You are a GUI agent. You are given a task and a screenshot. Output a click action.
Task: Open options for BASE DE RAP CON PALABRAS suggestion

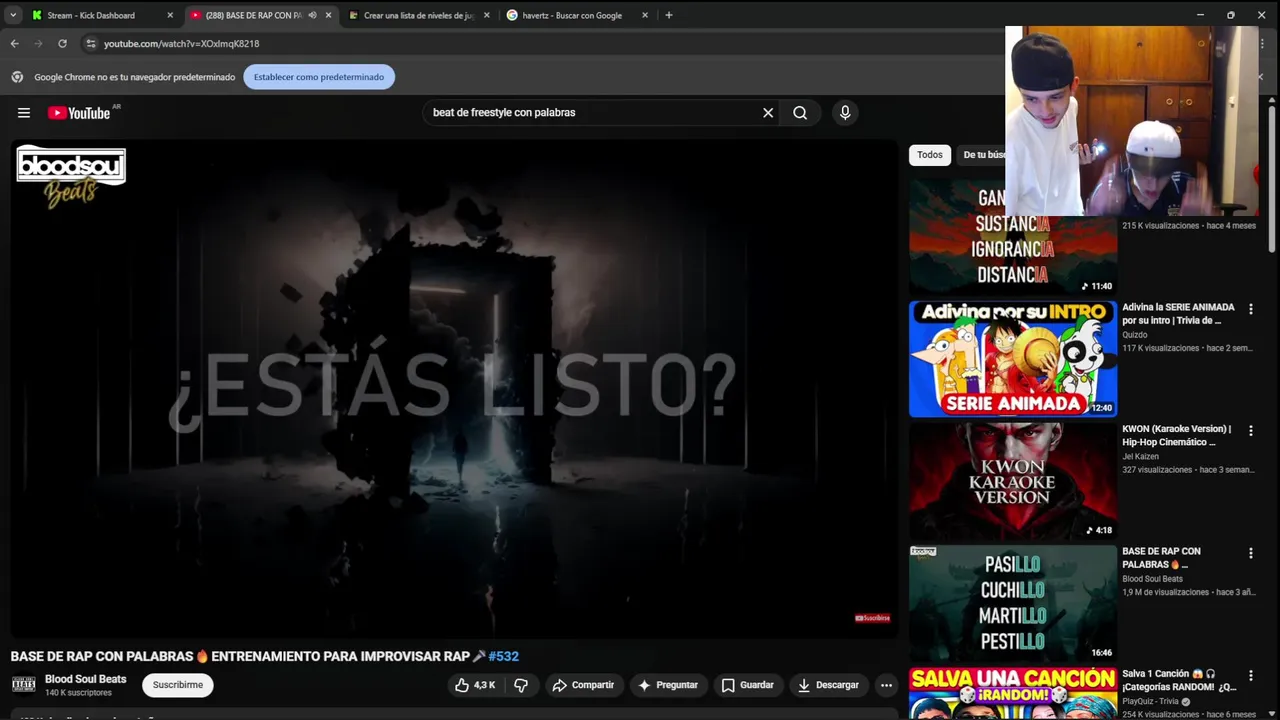point(1250,553)
